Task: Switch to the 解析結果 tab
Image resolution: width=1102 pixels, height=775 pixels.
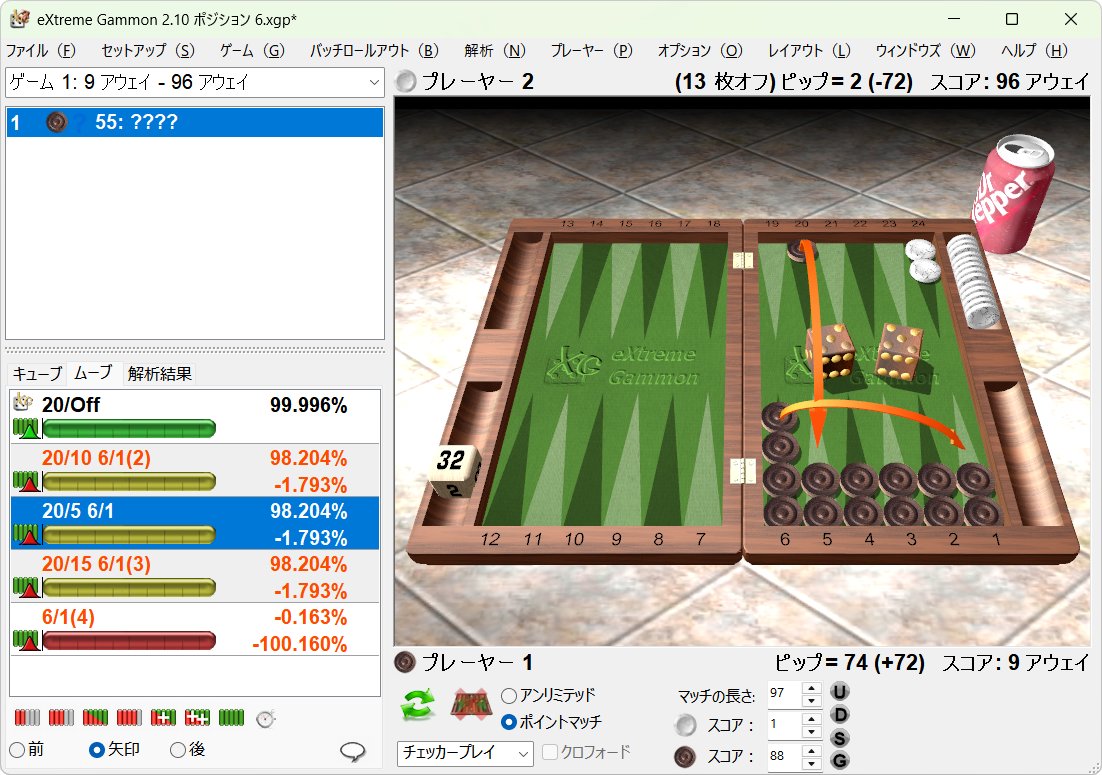Action: coord(160,373)
